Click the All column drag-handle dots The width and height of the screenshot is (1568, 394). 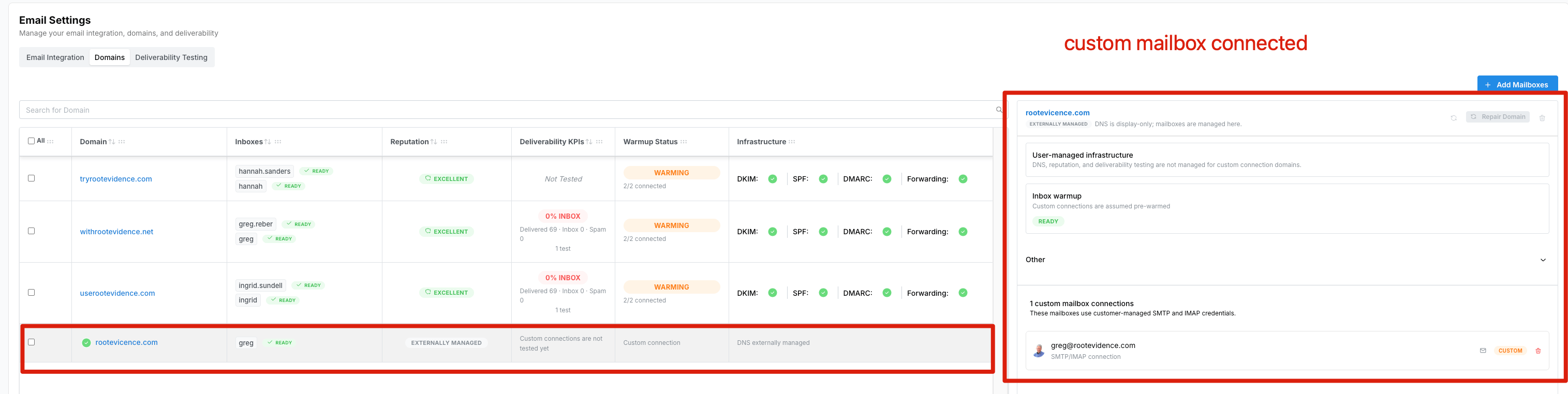51,141
